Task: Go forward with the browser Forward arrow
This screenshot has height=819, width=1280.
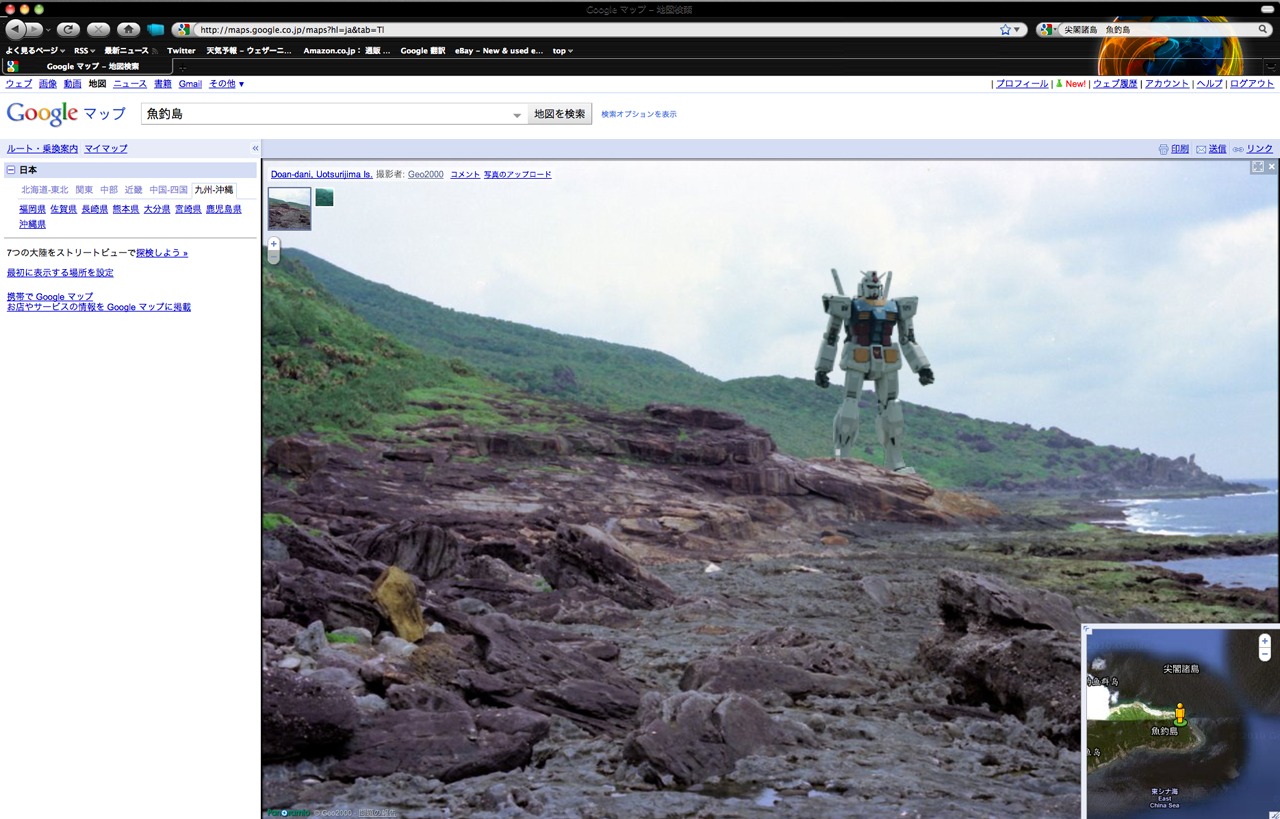Action: tap(33, 30)
